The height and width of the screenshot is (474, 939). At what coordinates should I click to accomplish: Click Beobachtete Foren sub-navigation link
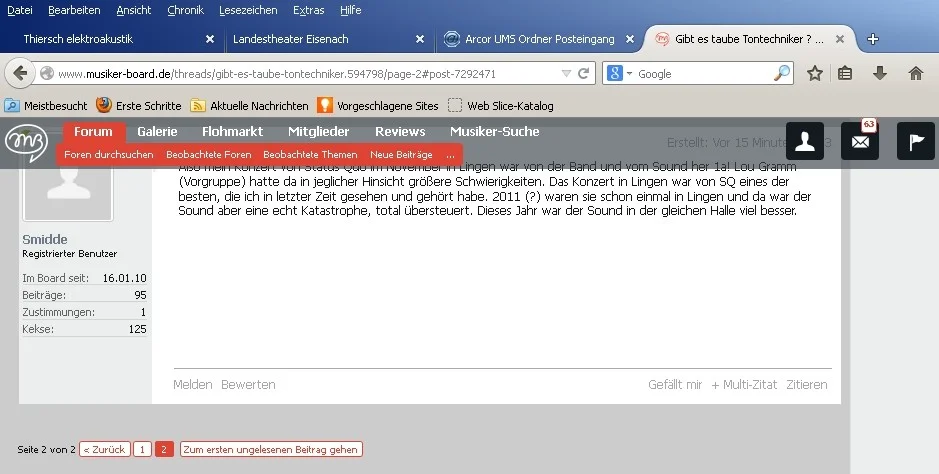(209, 154)
